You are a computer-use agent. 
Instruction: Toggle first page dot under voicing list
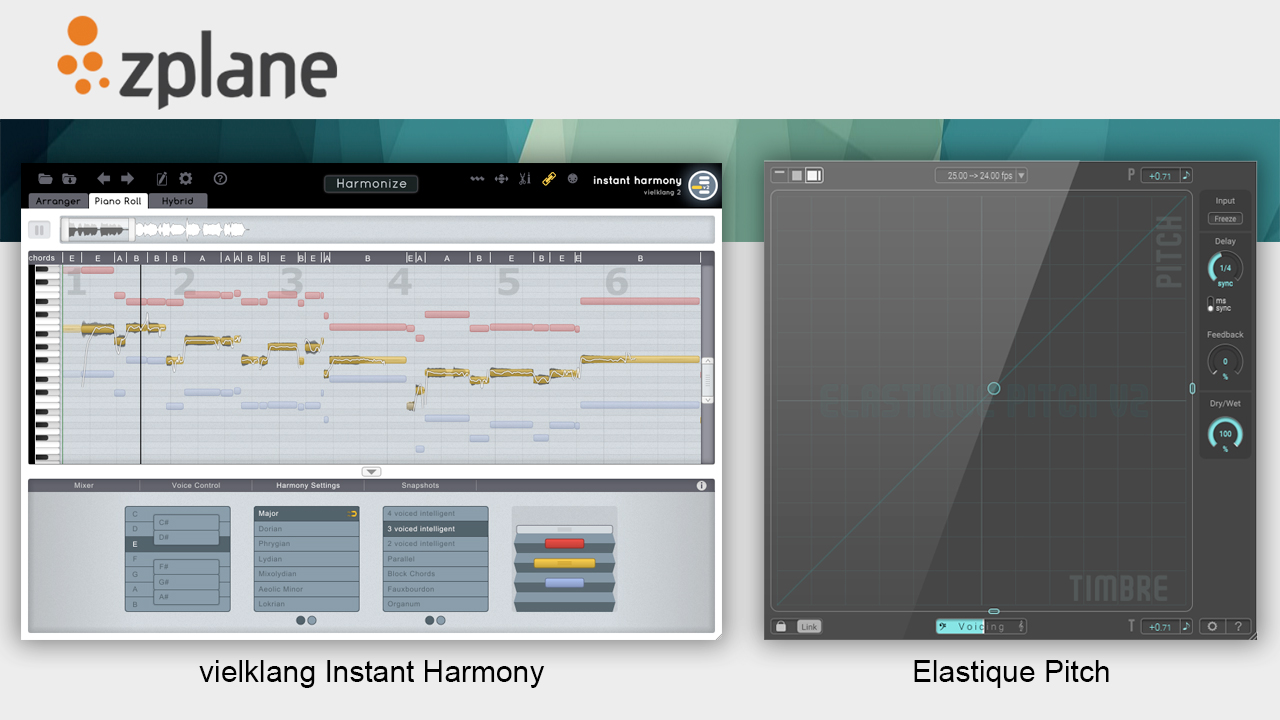pyautogui.click(x=430, y=620)
